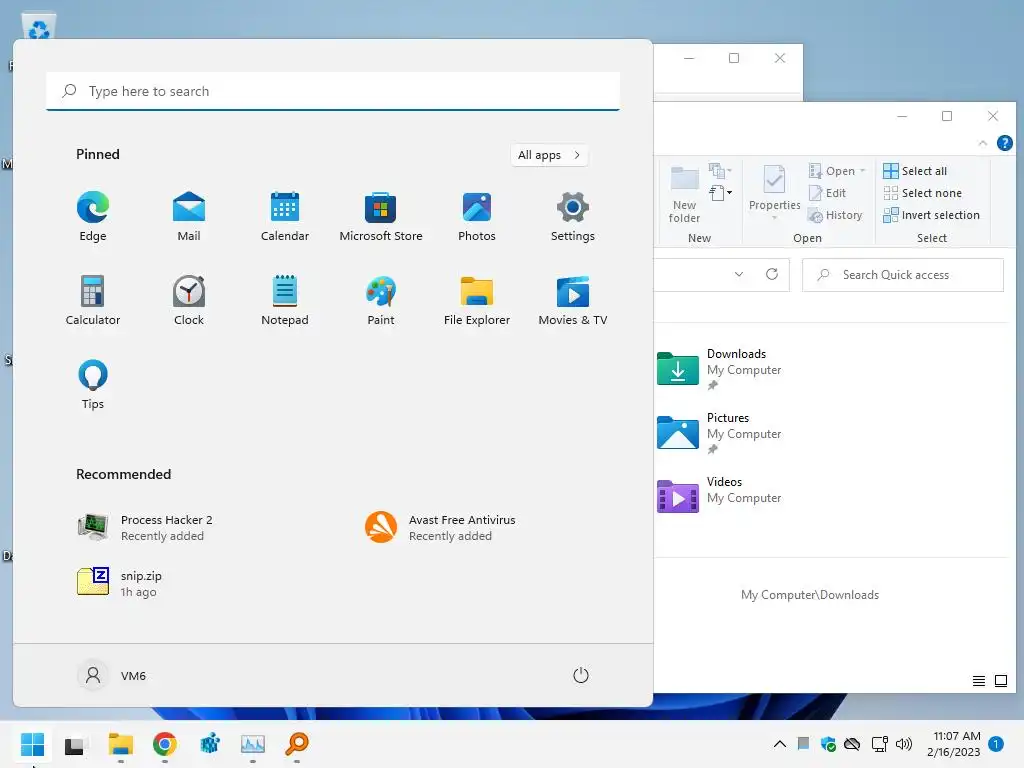Screen dimensions: 1024x768
Task: Open Settings from pinned apps
Action: [573, 217]
